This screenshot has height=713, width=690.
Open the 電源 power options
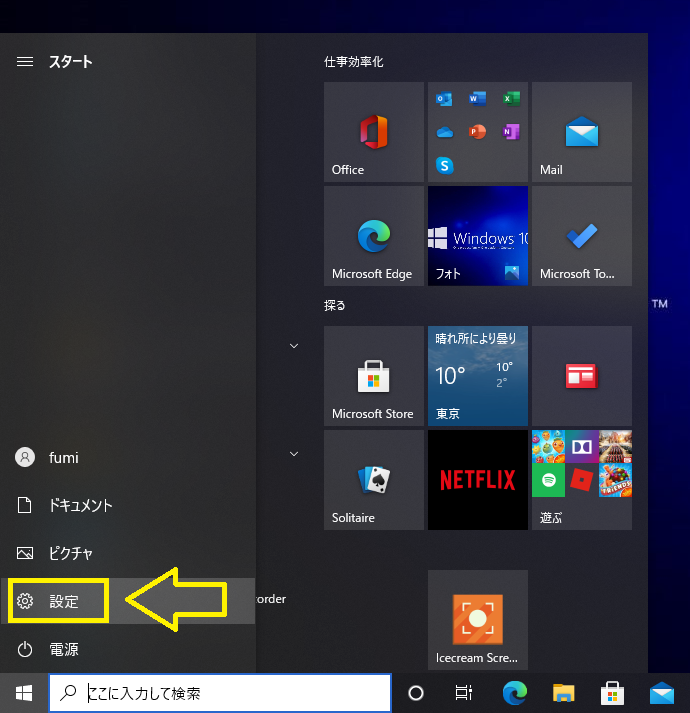pos(128,649)
